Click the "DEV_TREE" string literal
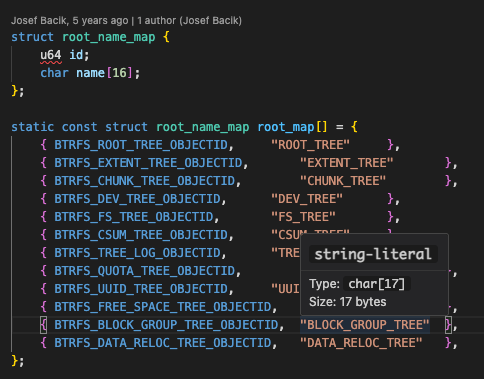Image resolution: width=484 pixels, height=379 pixels. 307,199
